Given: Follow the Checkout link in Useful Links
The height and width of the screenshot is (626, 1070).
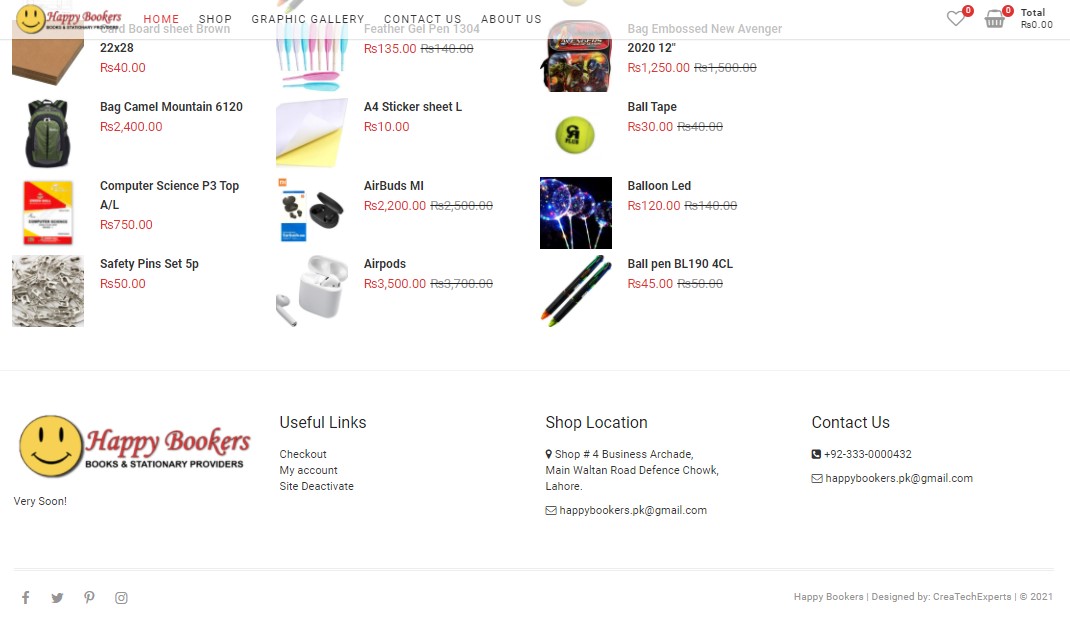Looking at the screenshot, I should [303, 454].
